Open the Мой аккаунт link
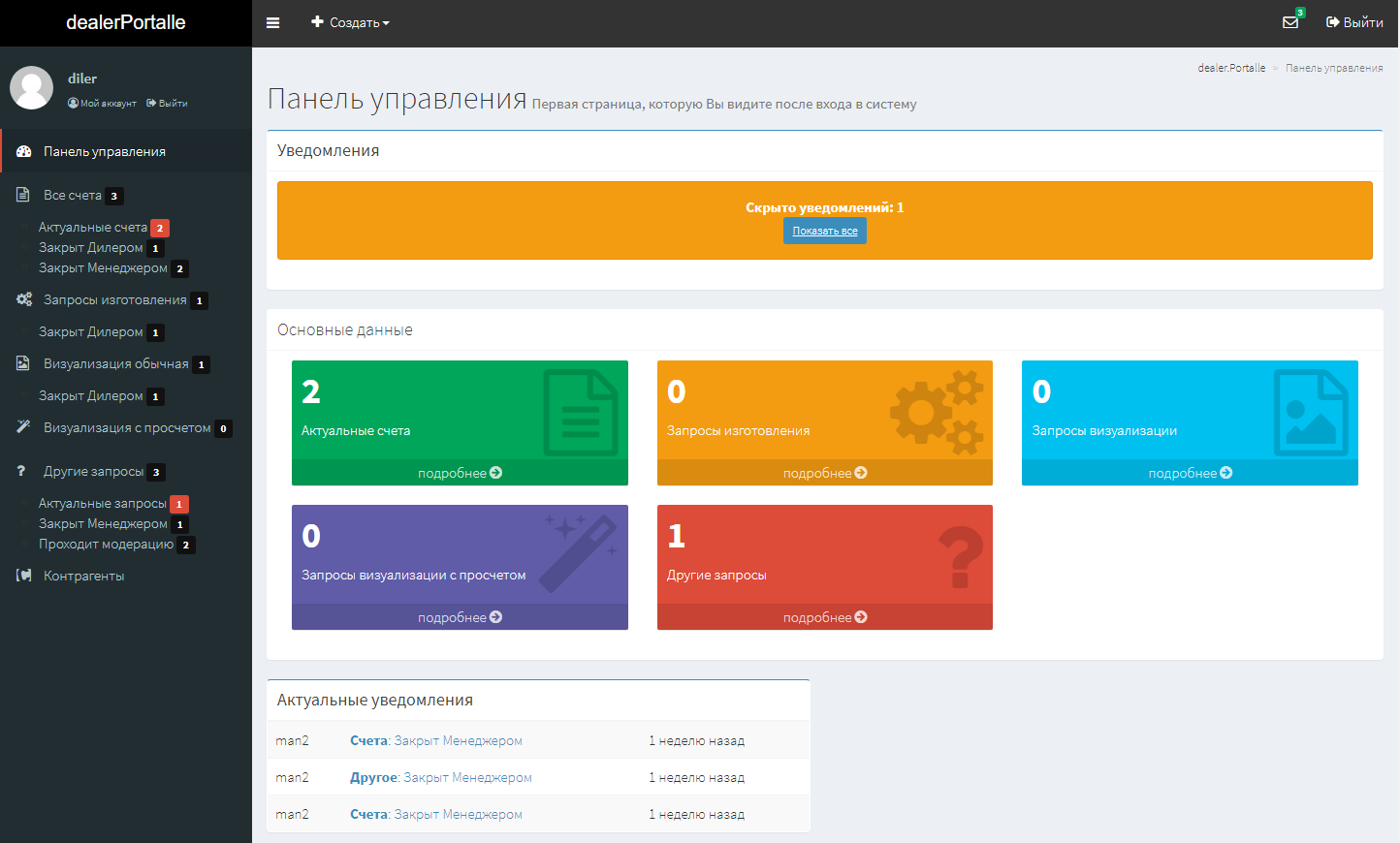 click(102, 103)
